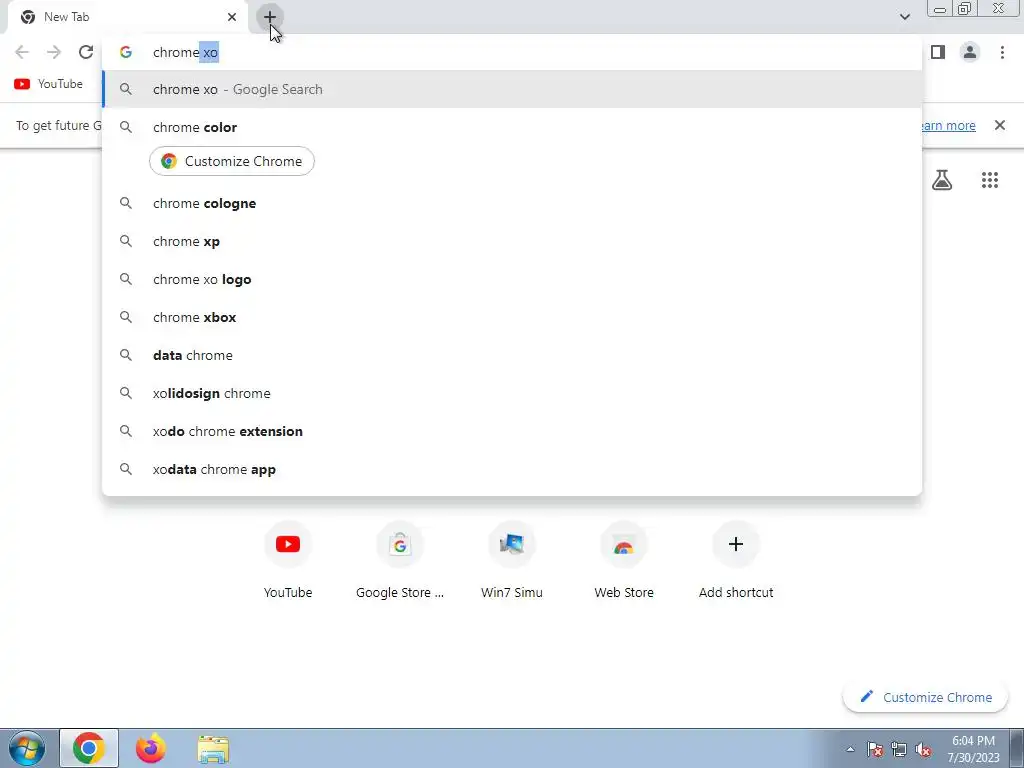Choose 'data chrome' suggestion

(512, 355)
